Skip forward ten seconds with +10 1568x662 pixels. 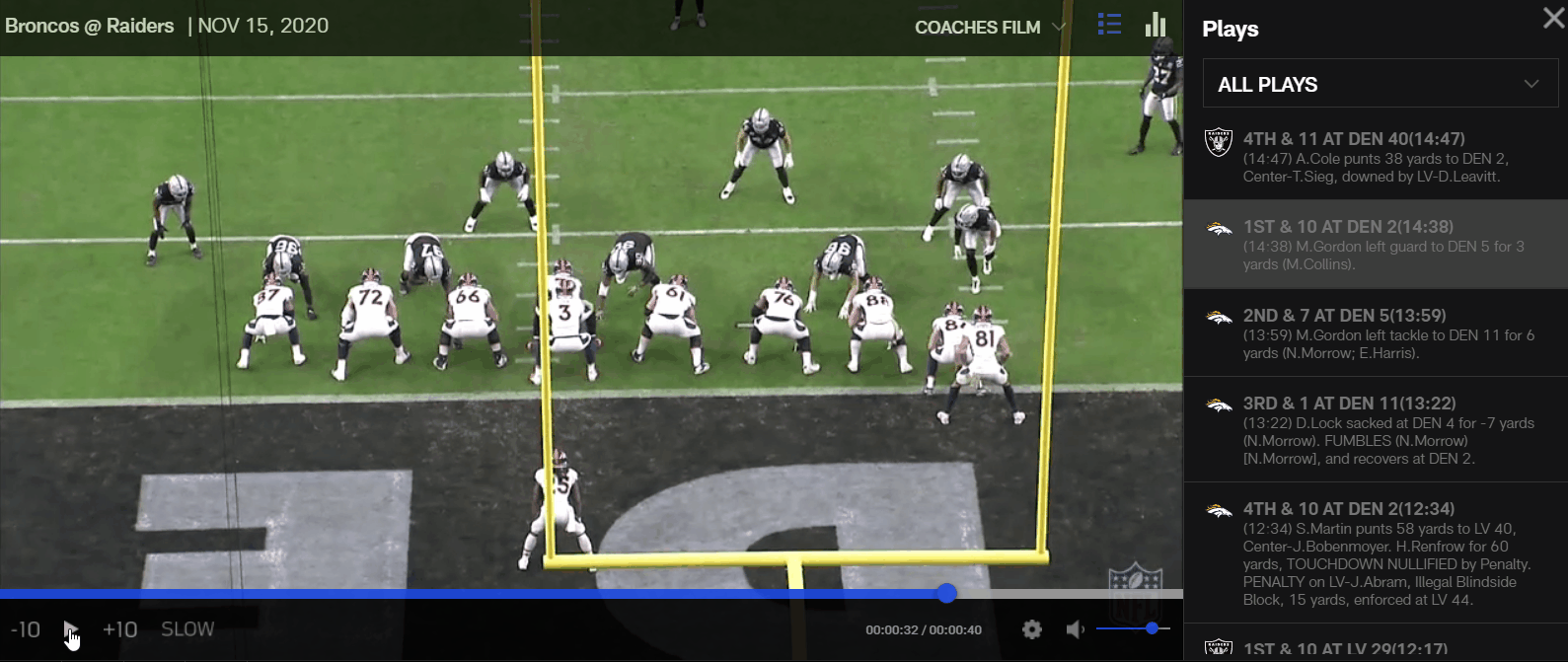coord(120,629)
